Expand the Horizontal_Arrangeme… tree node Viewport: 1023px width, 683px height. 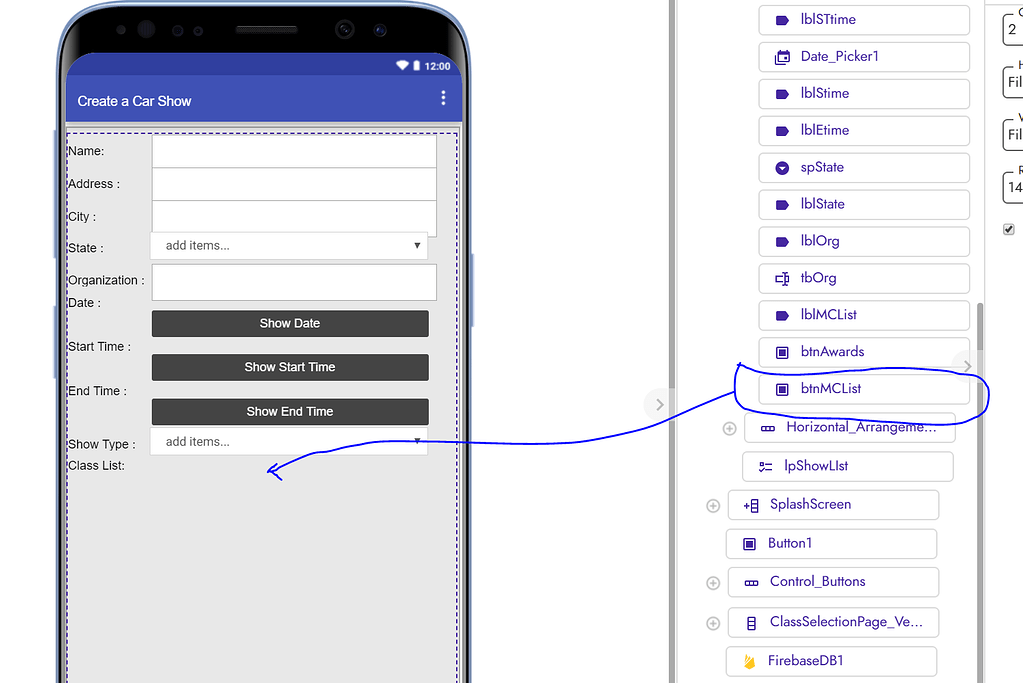pyautogui.click(x=729, y=429)
